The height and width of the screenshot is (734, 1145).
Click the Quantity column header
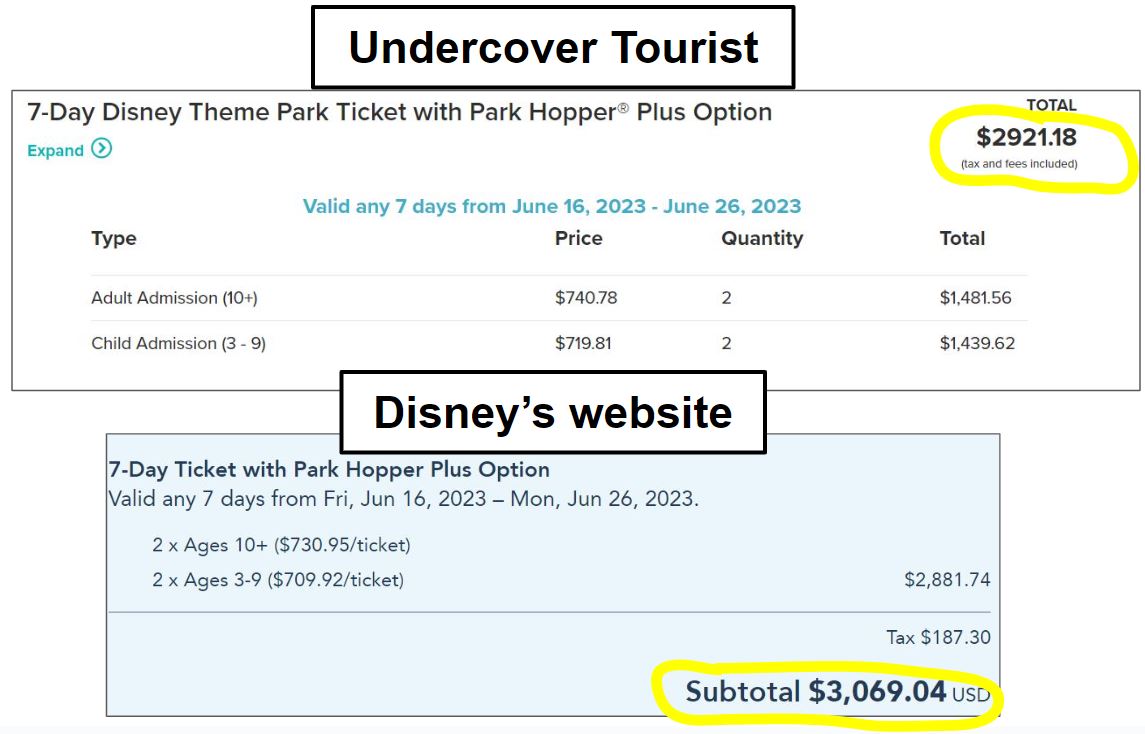(762, 238)
